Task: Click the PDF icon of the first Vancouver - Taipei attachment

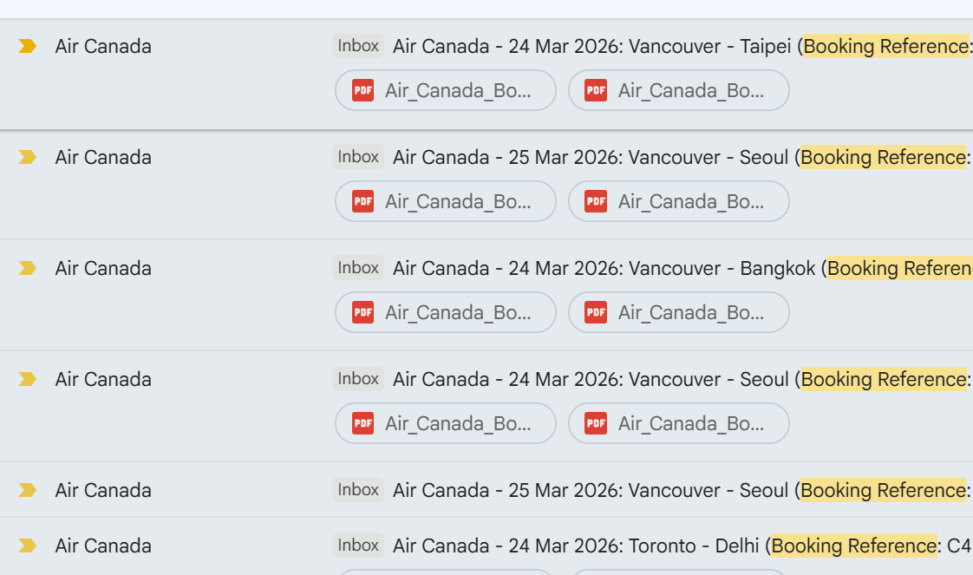Action: pyautogui.click(x=362, y=90)
